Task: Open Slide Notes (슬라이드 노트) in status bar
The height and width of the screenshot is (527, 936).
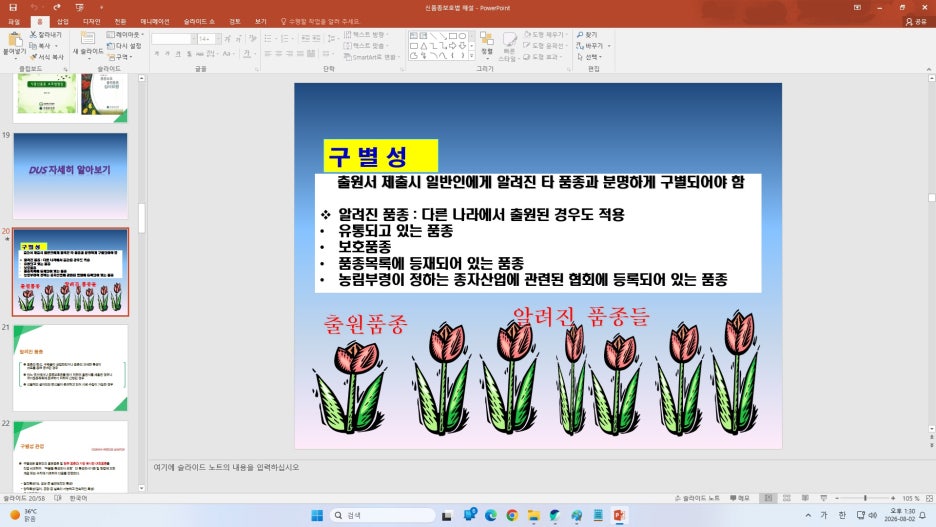Action: point(697,498)
